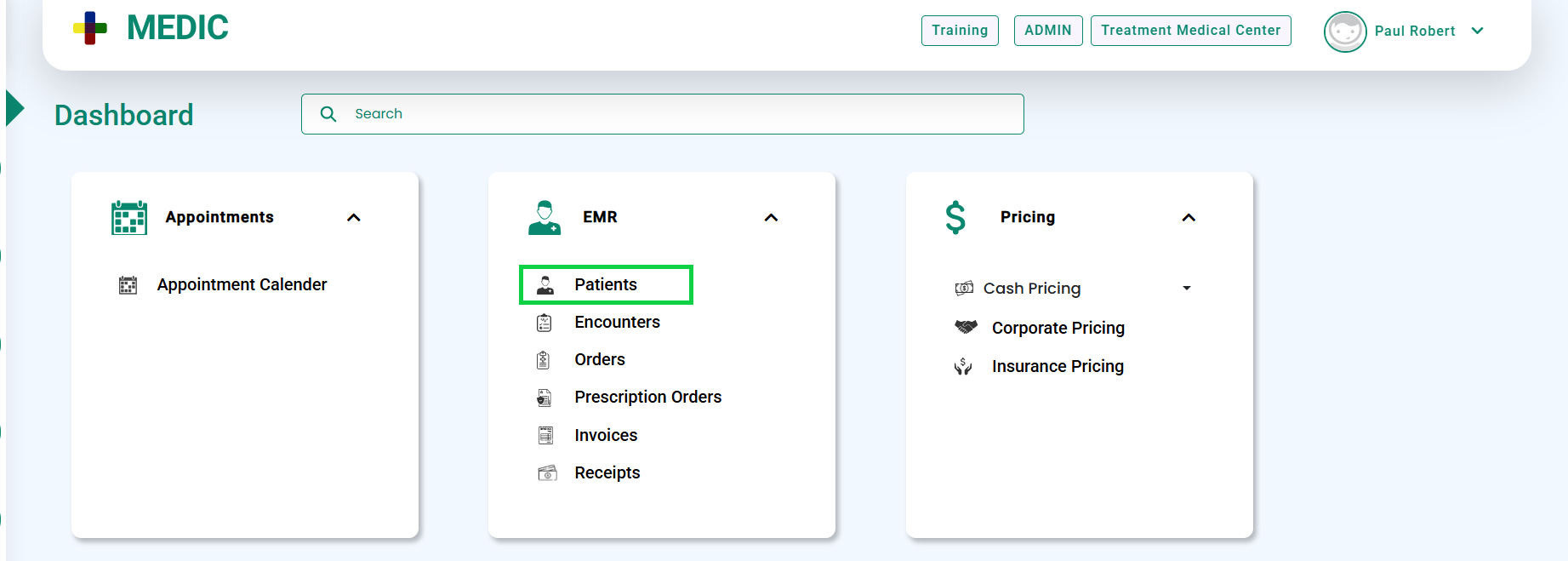Viewport: 1568px width, 561px height.
Task: Click the Receipts icon
Action: pos(547,473)
